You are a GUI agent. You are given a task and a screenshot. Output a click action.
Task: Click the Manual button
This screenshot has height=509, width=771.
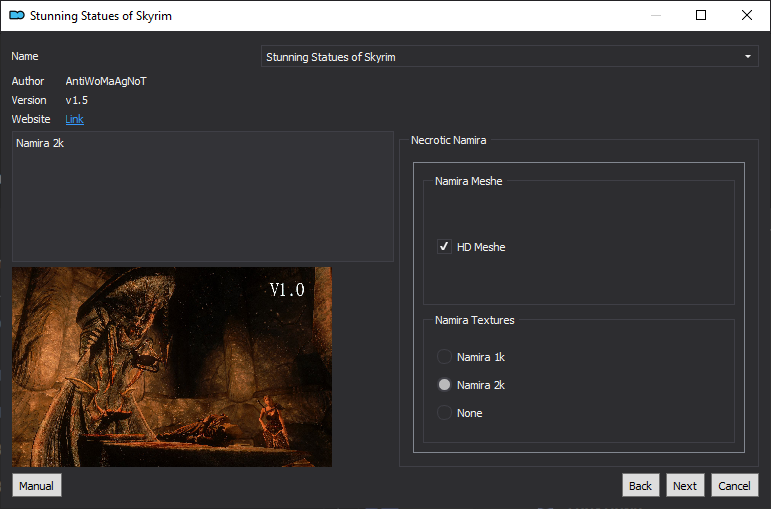click(37, 485)
